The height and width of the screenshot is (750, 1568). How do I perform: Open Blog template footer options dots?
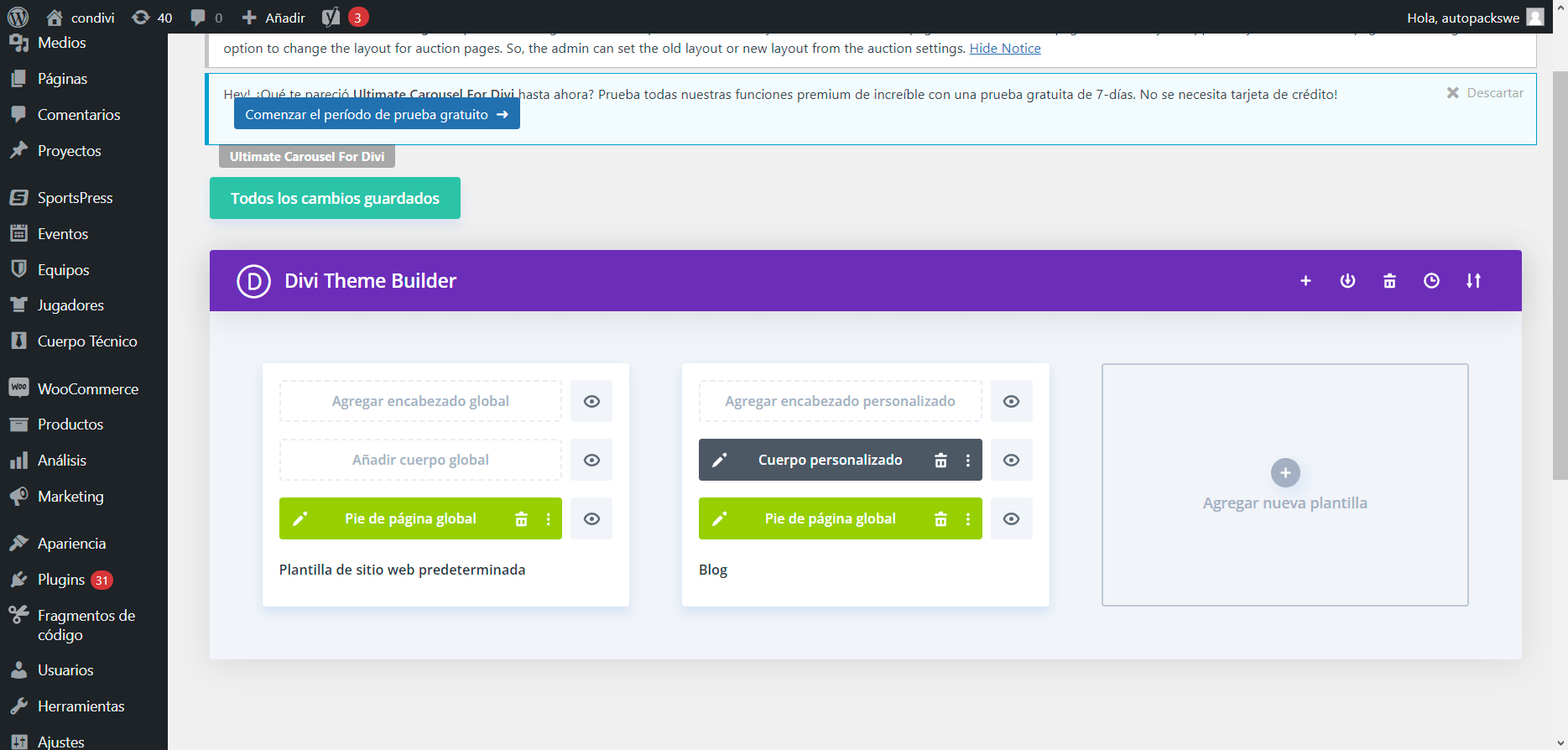[967, 518]
